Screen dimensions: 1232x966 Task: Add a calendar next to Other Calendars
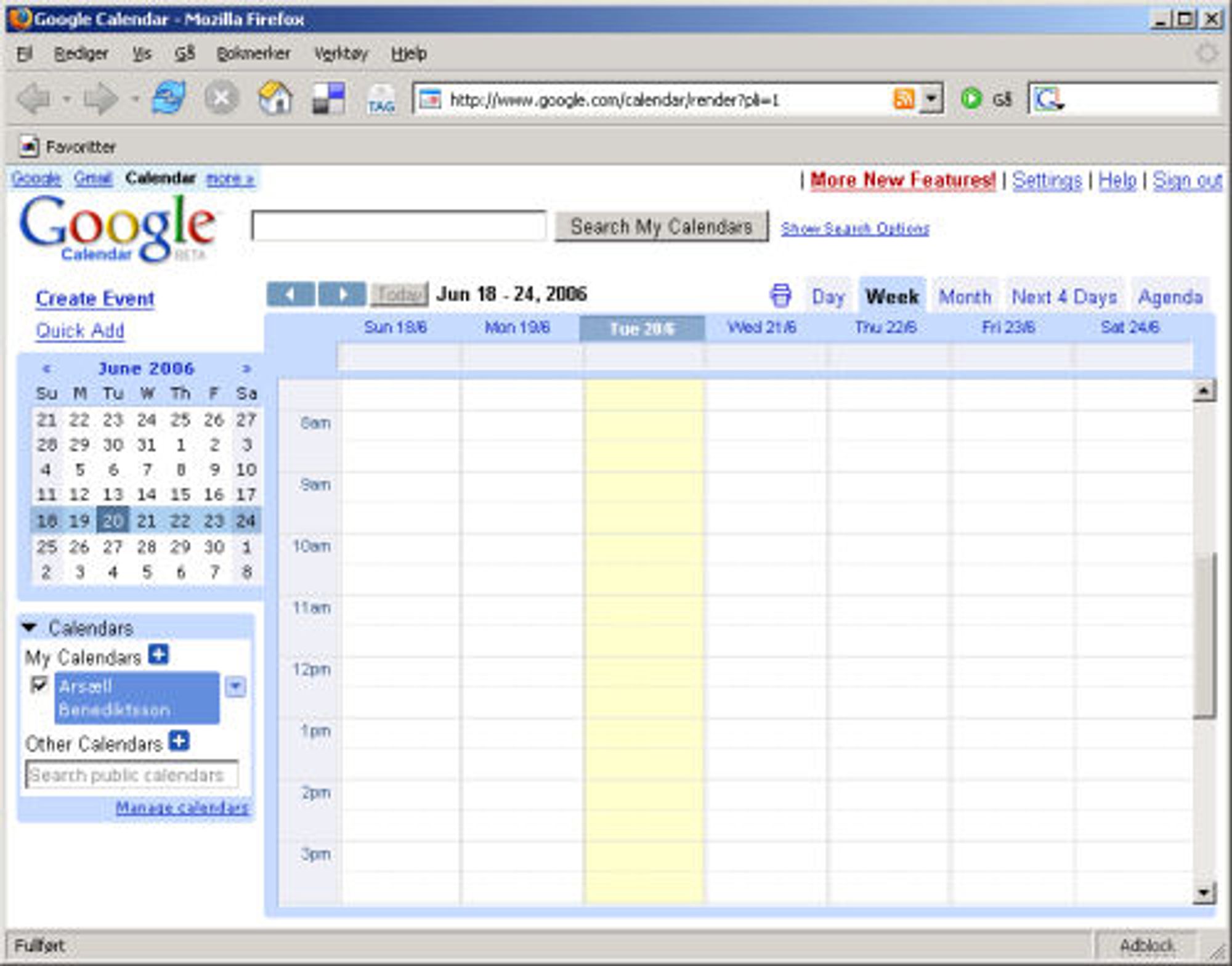[179, 741]
